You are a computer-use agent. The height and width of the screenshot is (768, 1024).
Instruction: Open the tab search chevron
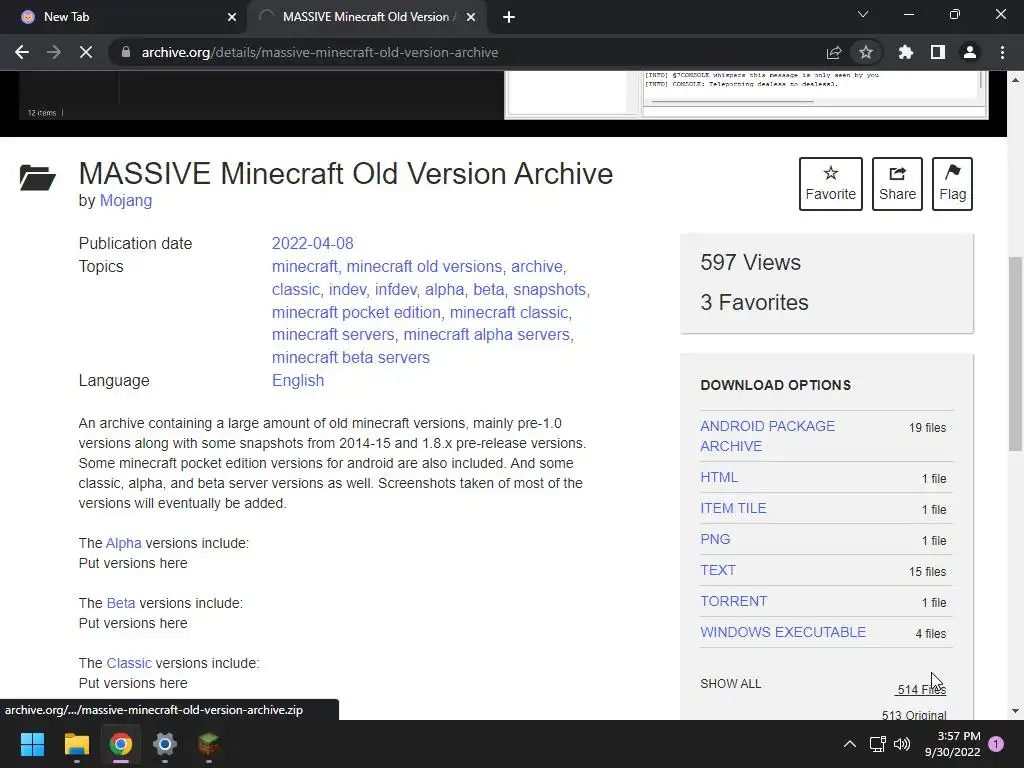(863, 14)
